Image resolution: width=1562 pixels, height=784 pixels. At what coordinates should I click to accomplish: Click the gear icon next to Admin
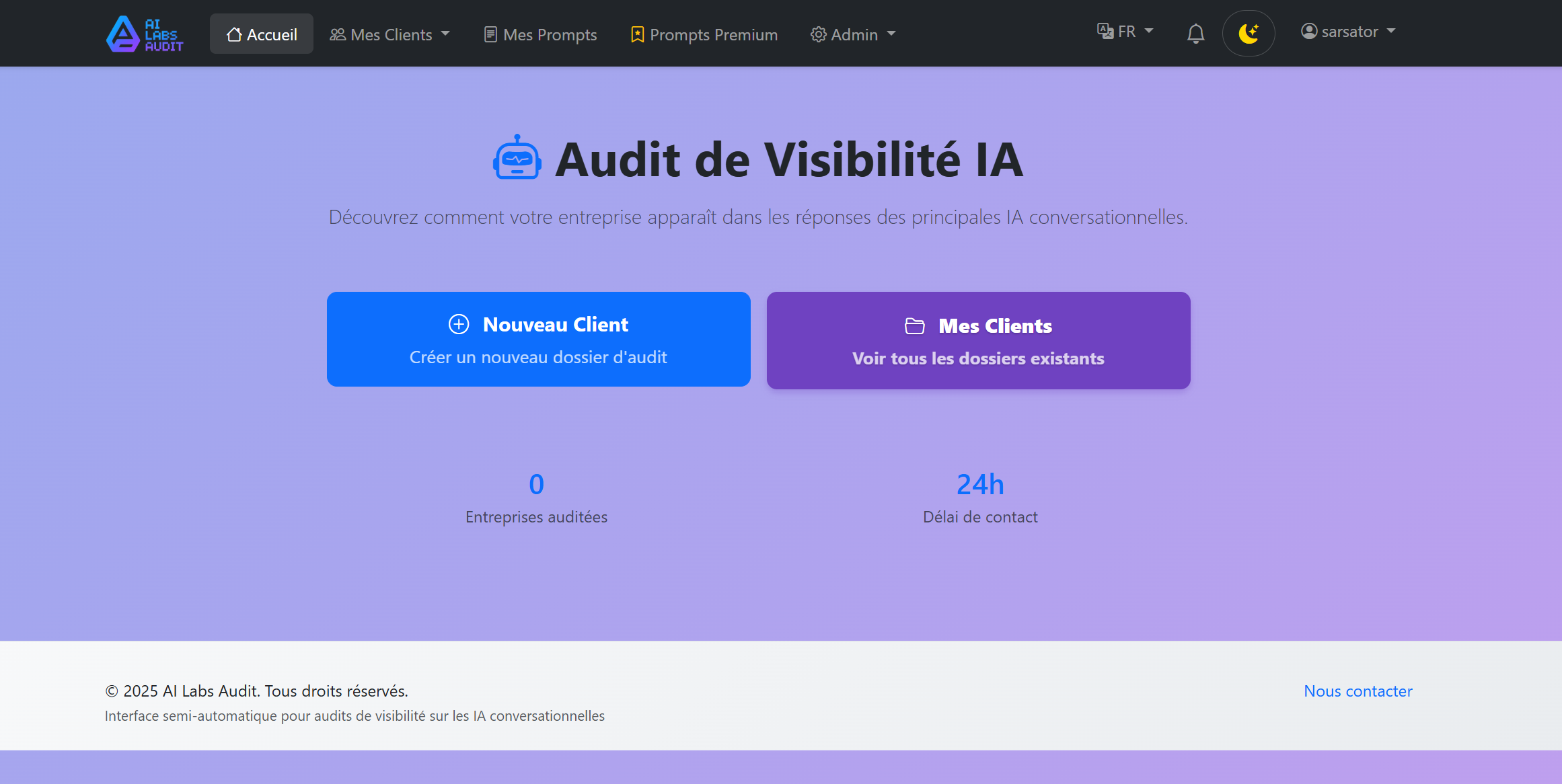pos(818,34)
